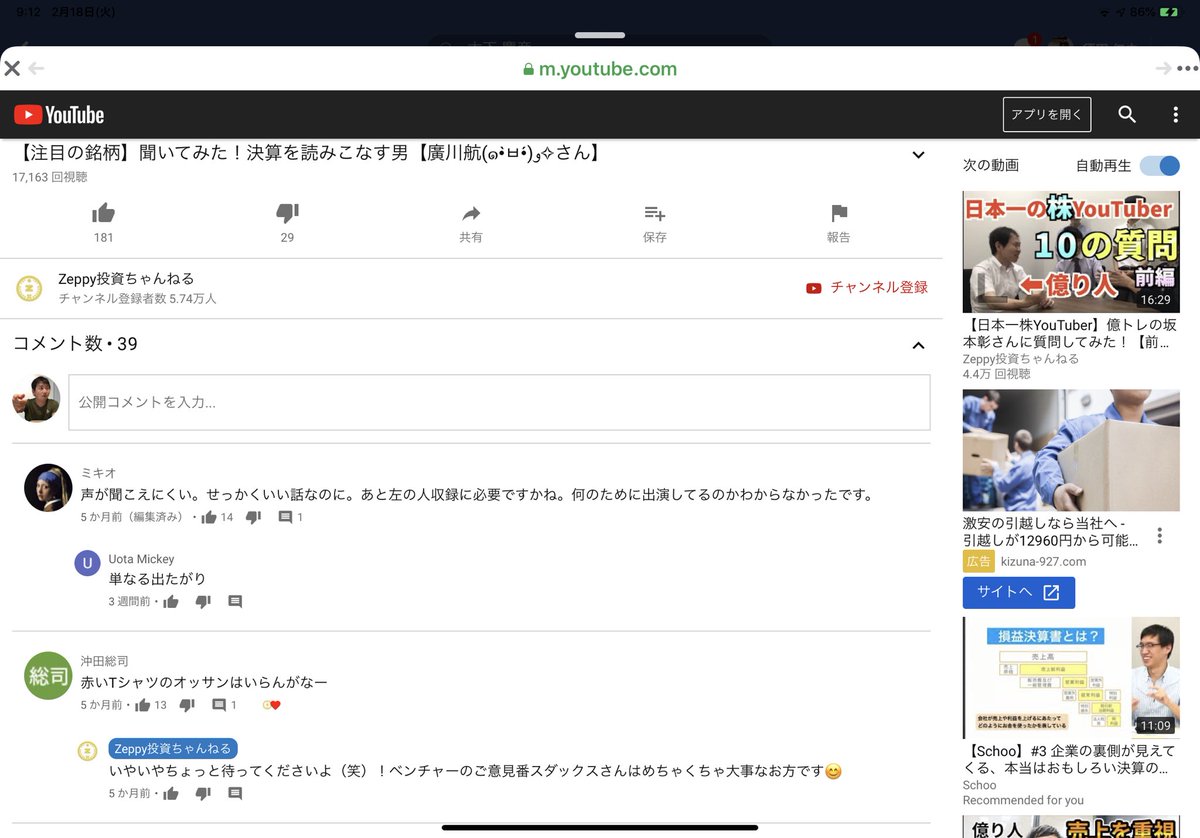Go forward with the browser right arrow
Image resolution: width=1200 pixels, height=838 pixels.
pyautogui.click(x=1163, y=69)
